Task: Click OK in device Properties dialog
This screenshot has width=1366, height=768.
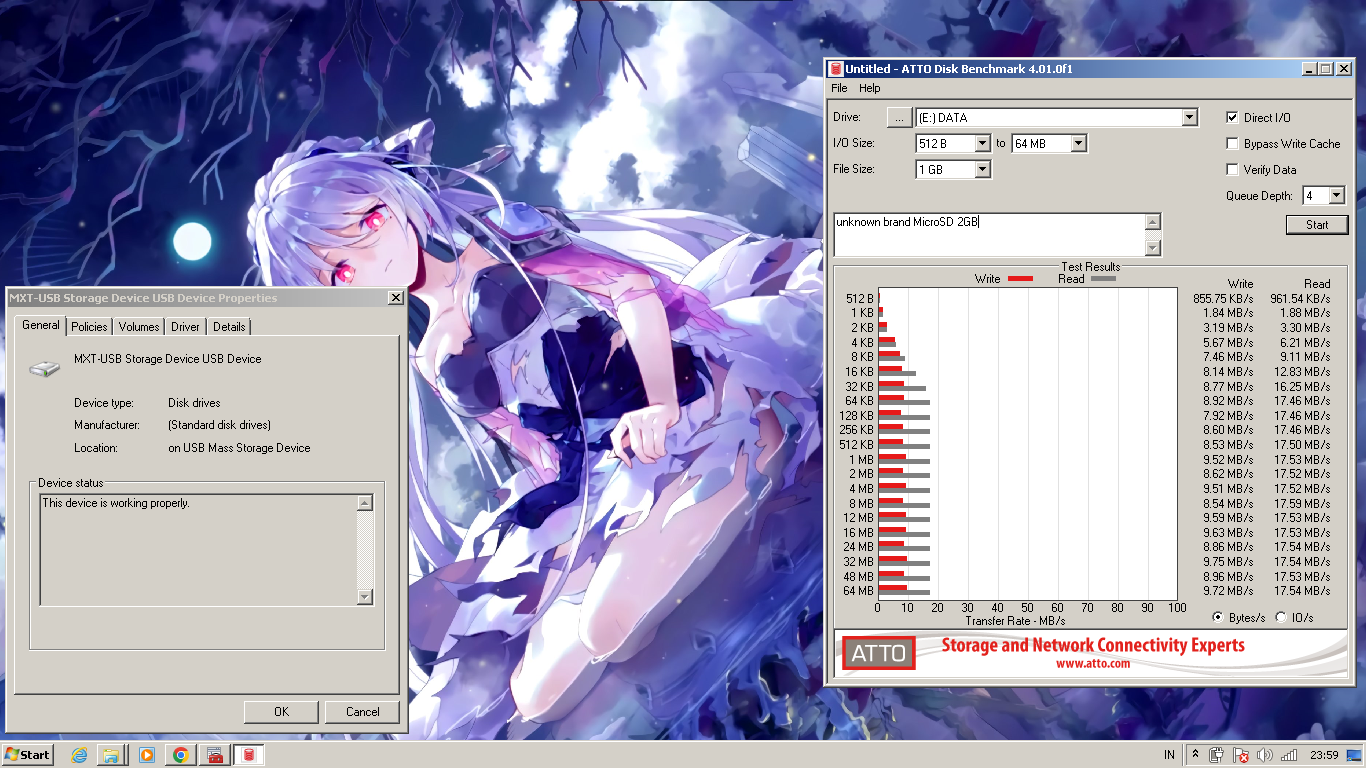Action: pyautogui.click(x=282, y=712)
